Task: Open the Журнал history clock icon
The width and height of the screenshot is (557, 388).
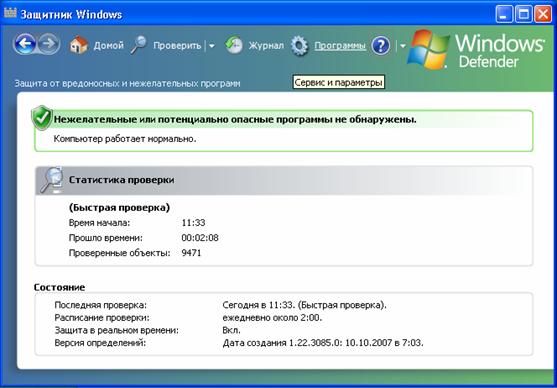Action: [x=234, y=45]
